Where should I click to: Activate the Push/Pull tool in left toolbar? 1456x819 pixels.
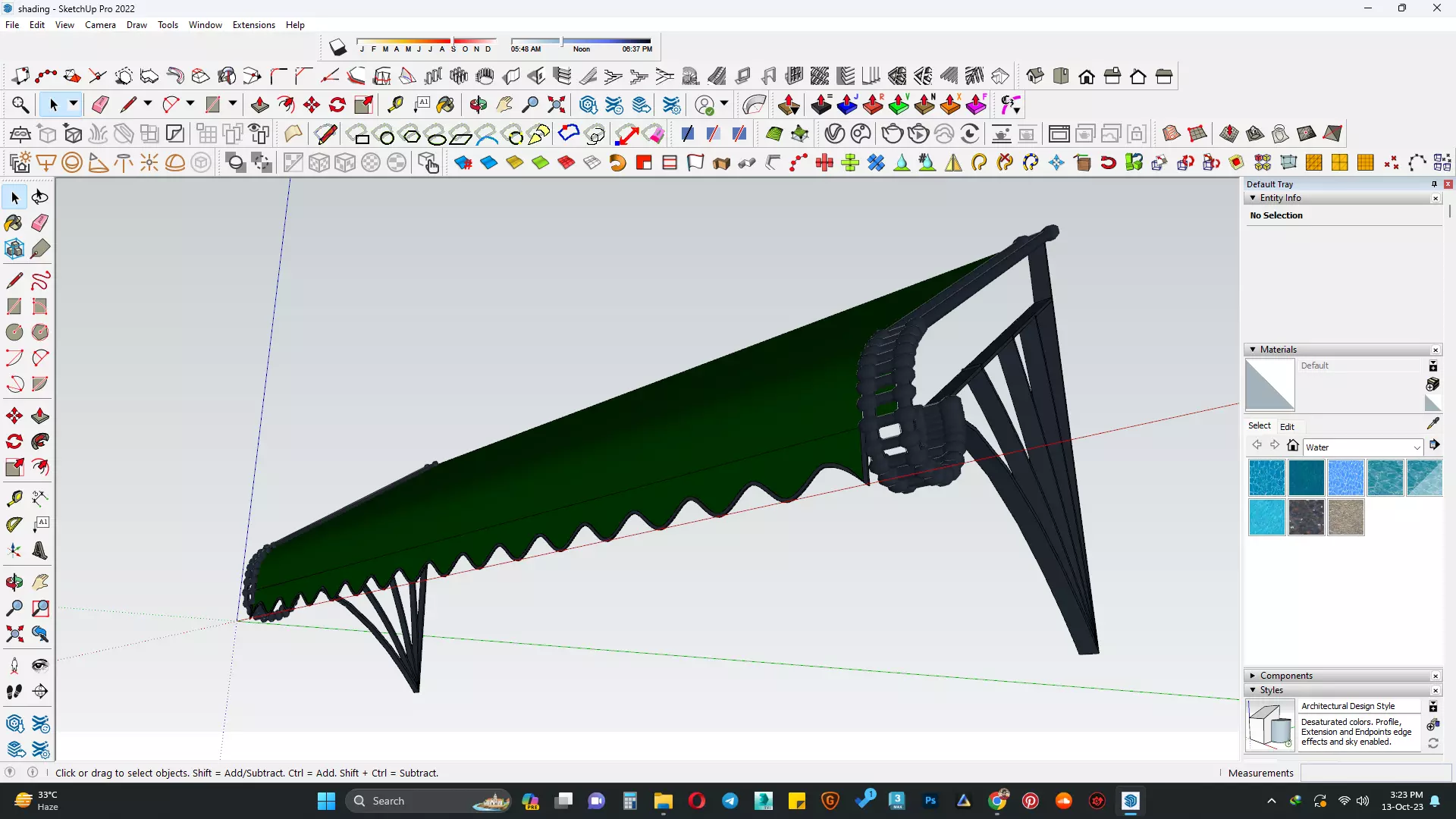click(40, 416)
